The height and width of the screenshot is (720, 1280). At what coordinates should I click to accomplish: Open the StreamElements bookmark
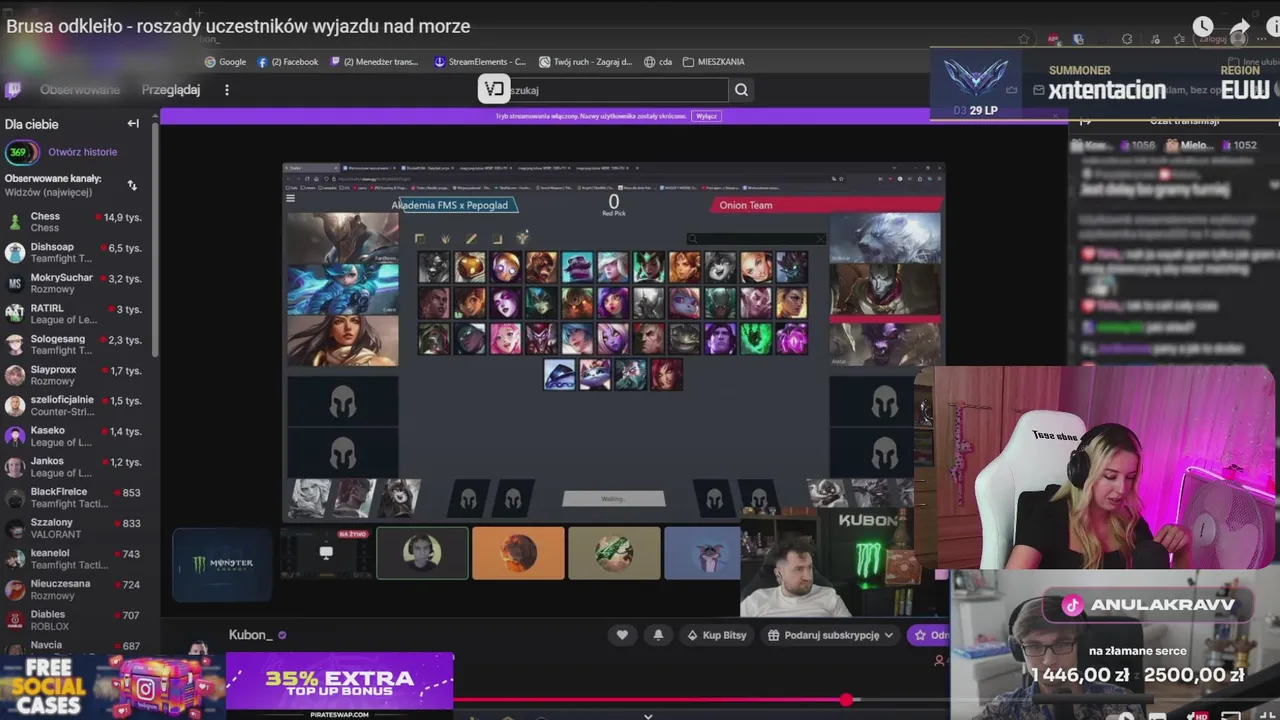(x=480, y=62)
